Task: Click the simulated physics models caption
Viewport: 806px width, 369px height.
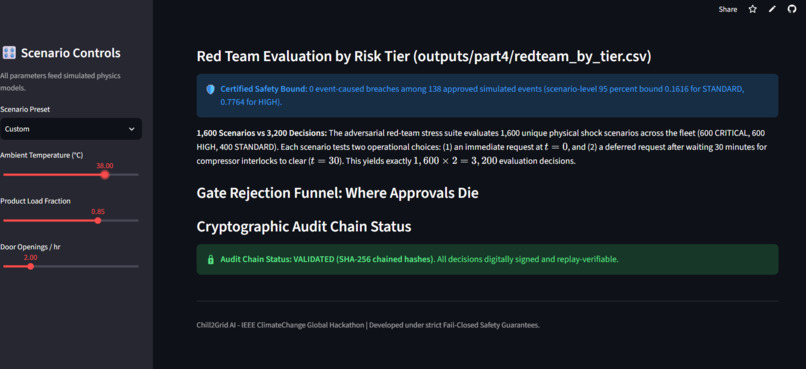Action: tap(60, 81)
